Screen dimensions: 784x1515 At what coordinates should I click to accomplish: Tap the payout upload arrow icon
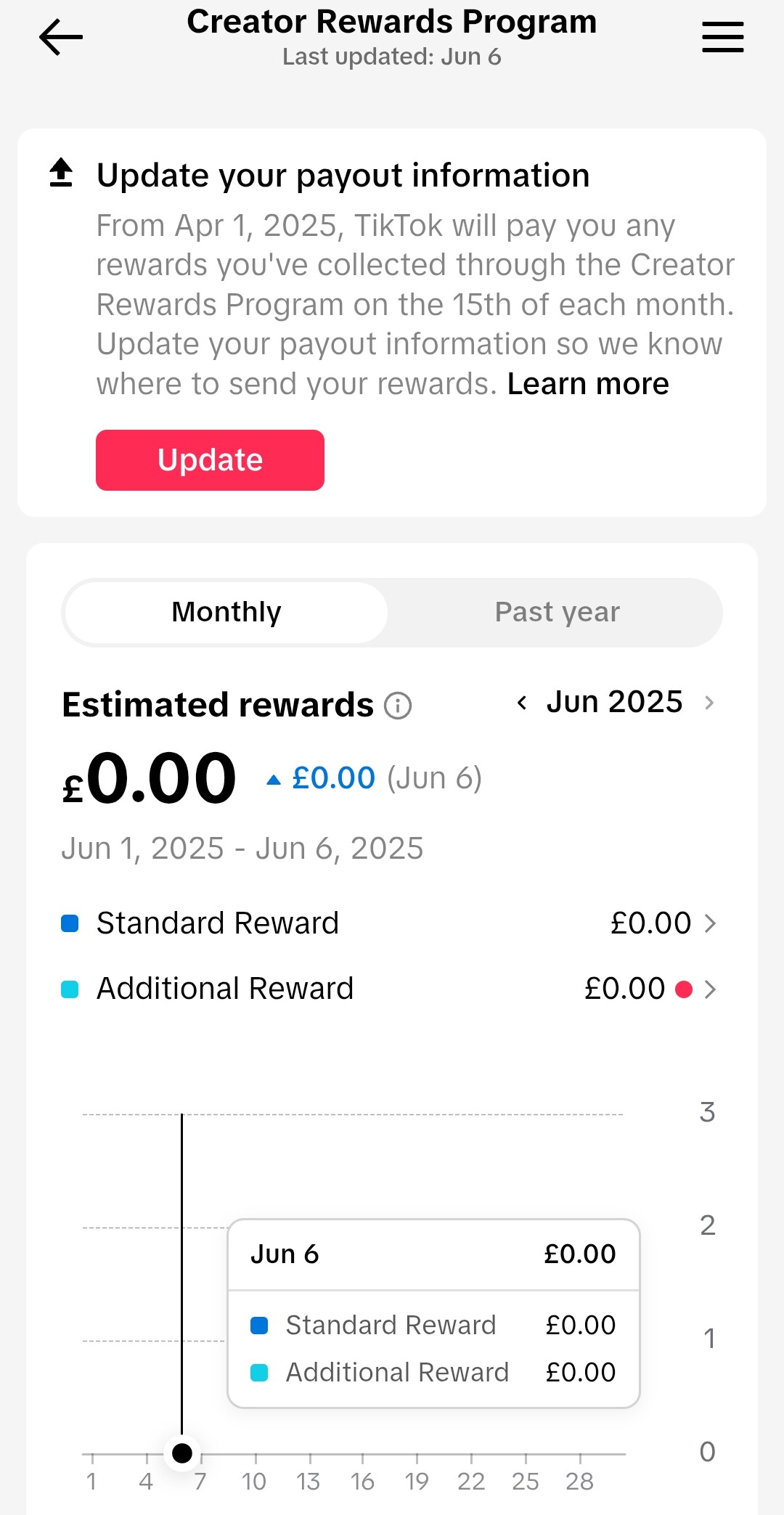point(61,173)
